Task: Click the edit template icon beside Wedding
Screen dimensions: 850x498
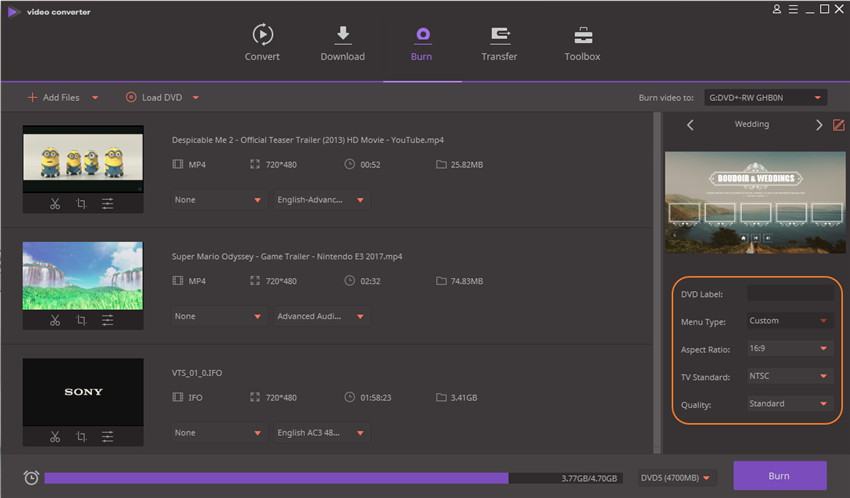Action: pyautogui.click(x=839, y=125)
